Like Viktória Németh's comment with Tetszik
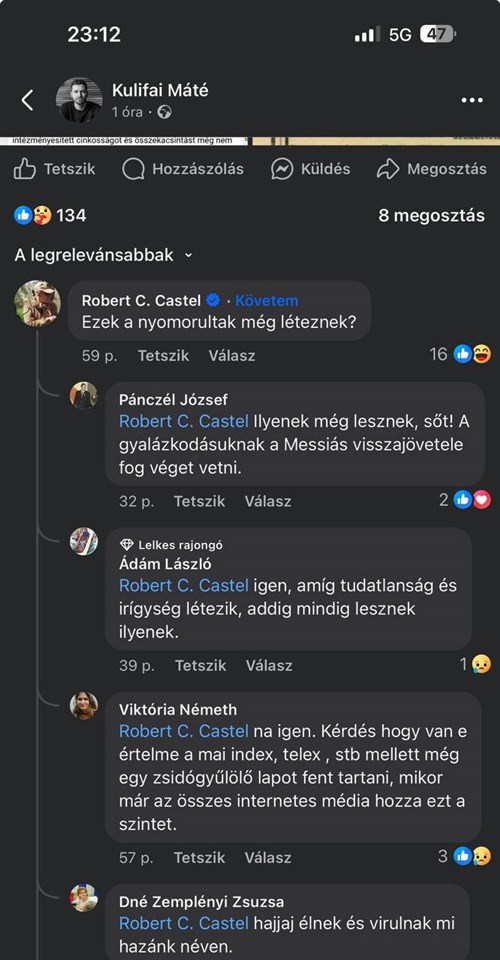The height and width of the screenshot is (960, 500). (200, 858)
